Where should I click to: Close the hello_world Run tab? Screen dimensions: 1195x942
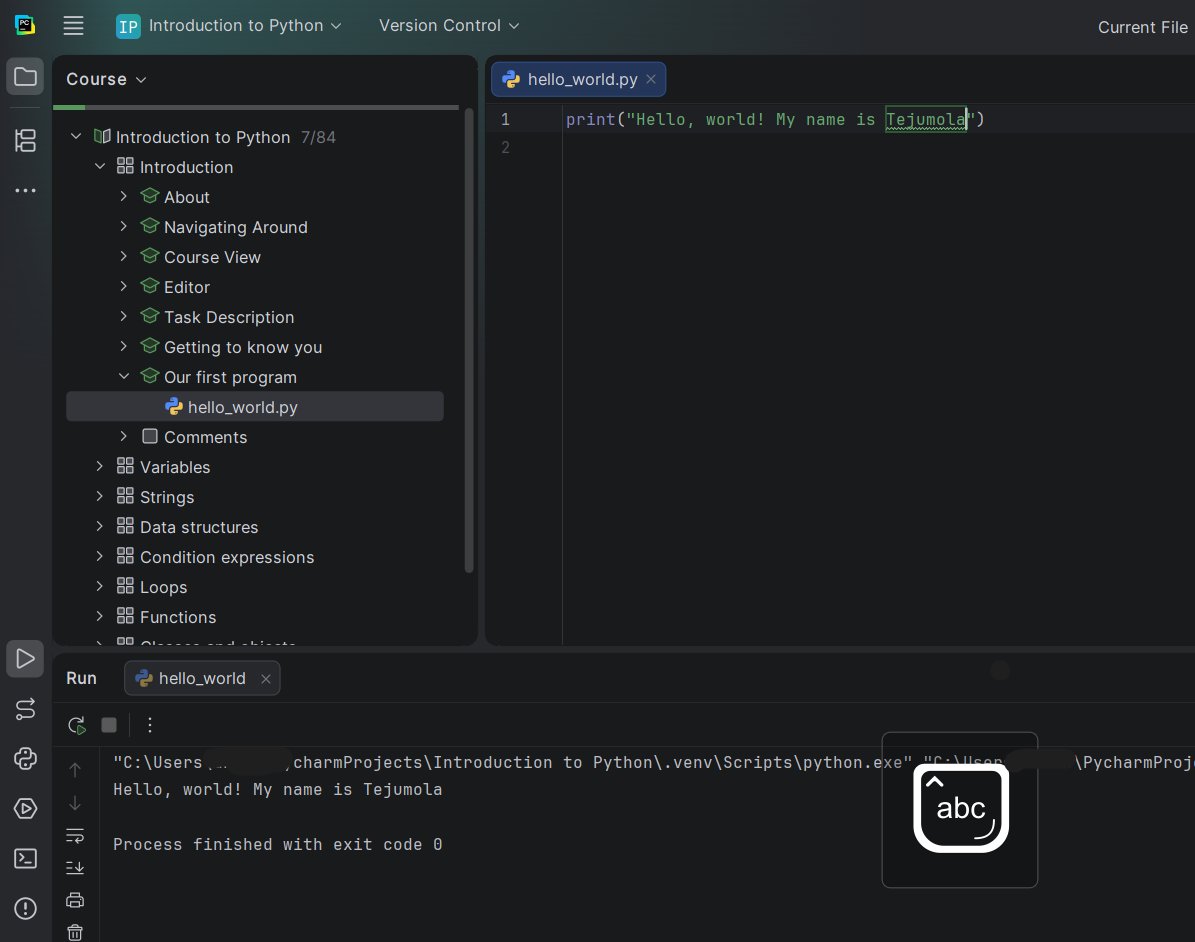click(x=266, y=679)
